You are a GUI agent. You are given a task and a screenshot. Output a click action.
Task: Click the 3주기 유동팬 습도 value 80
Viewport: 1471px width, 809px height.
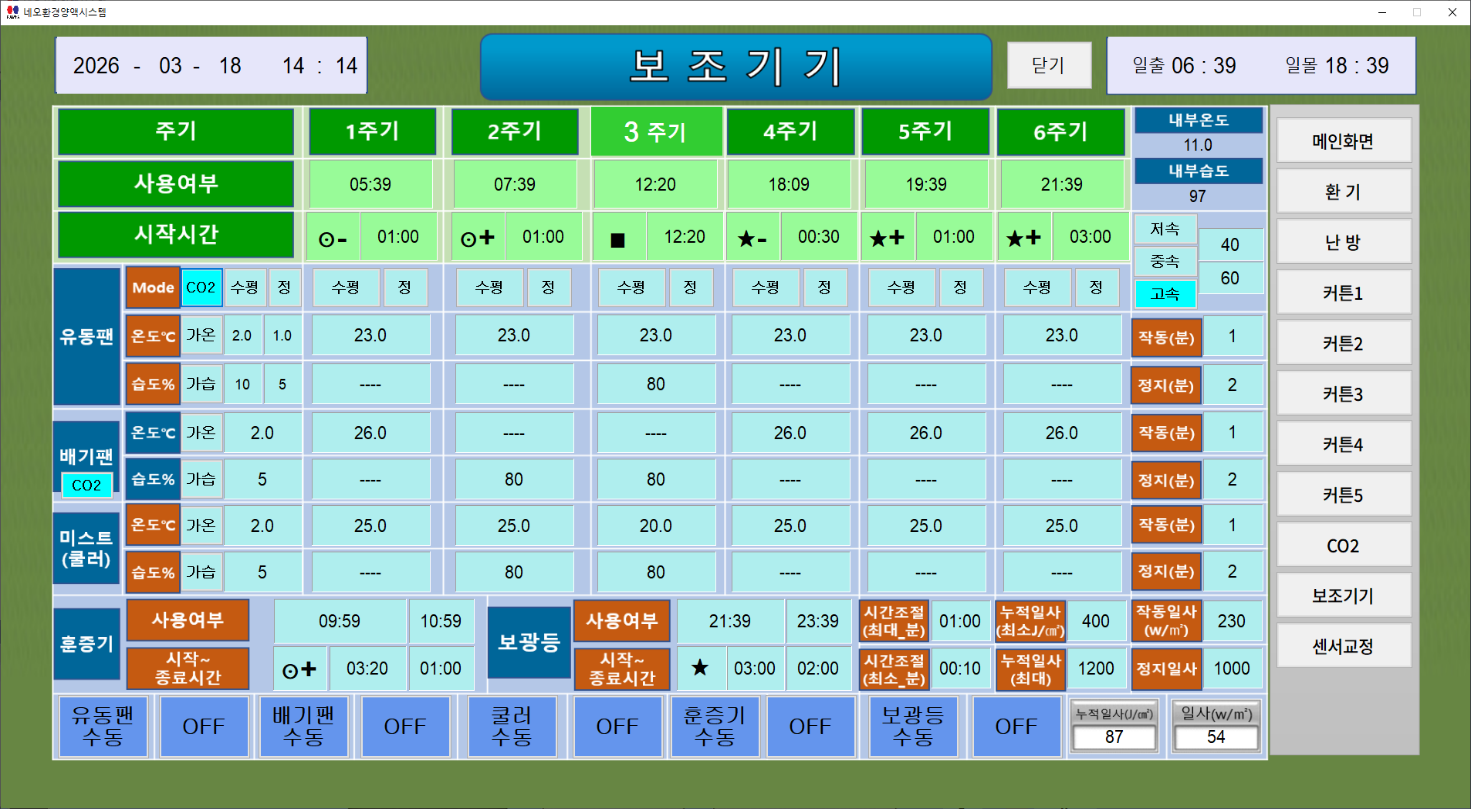656,384
